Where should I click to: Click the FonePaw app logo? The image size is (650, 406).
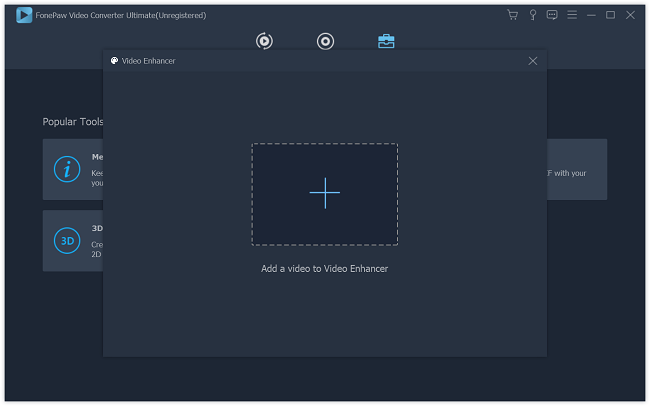[24, 15]
